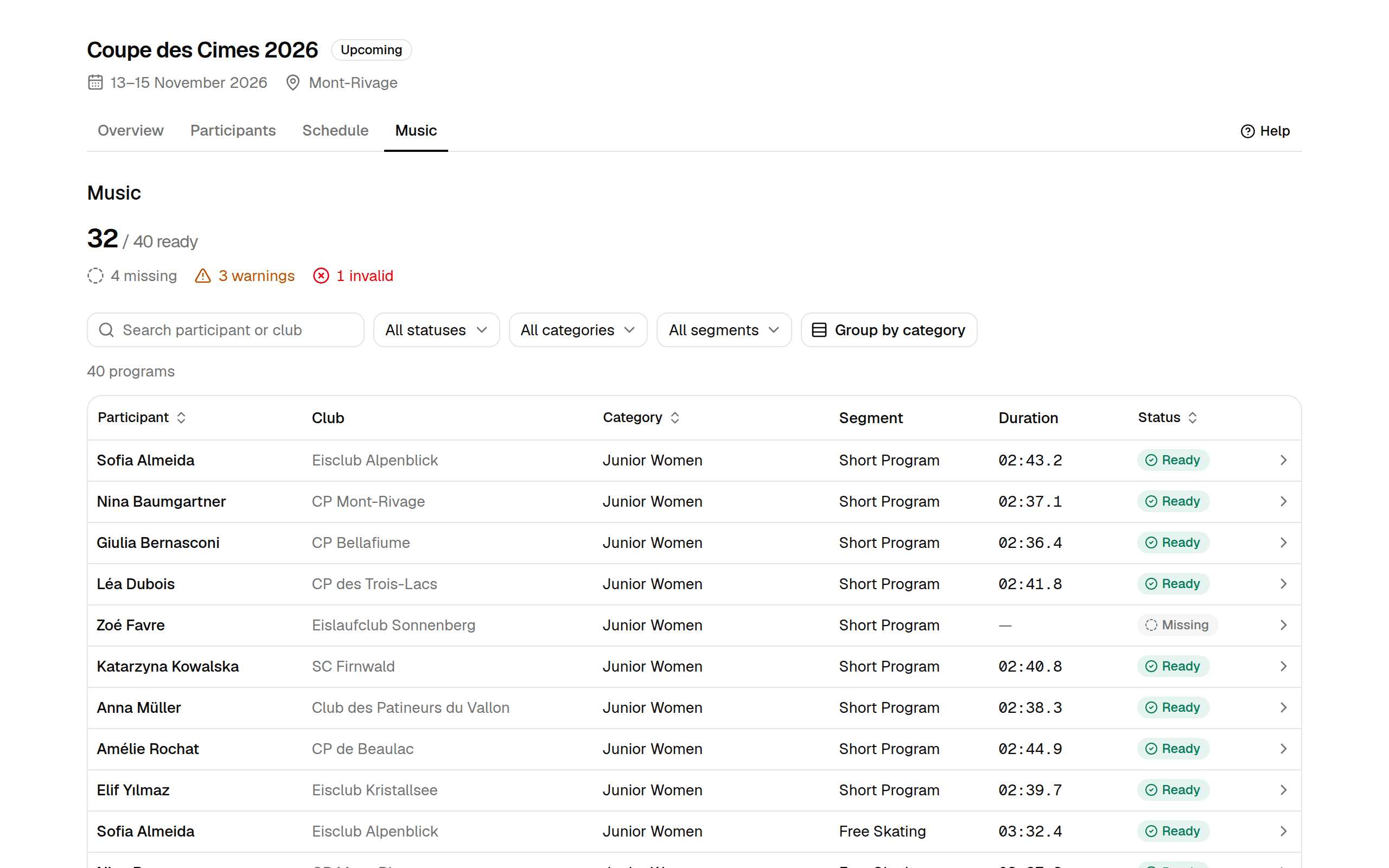Click the warning triangle icon next to 3 warnings
This screenshot has width=1389, height=868.
click(x=202, y=276)
